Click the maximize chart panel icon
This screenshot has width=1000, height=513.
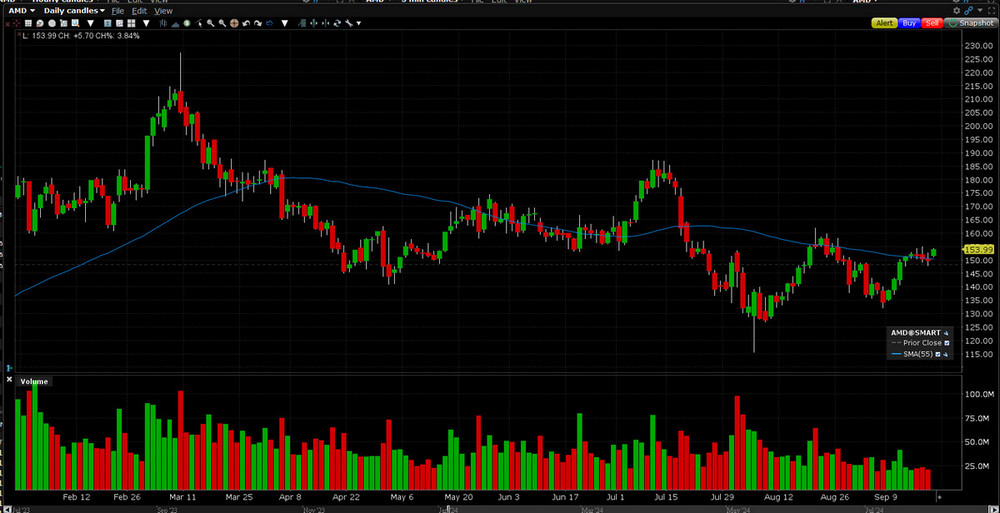(991, 10)
